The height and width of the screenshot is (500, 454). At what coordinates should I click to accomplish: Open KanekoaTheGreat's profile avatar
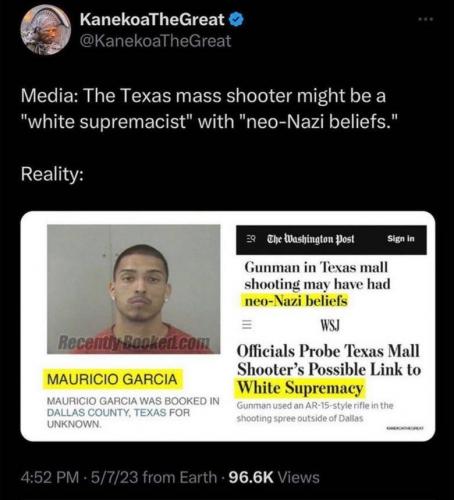pos(46,30)
